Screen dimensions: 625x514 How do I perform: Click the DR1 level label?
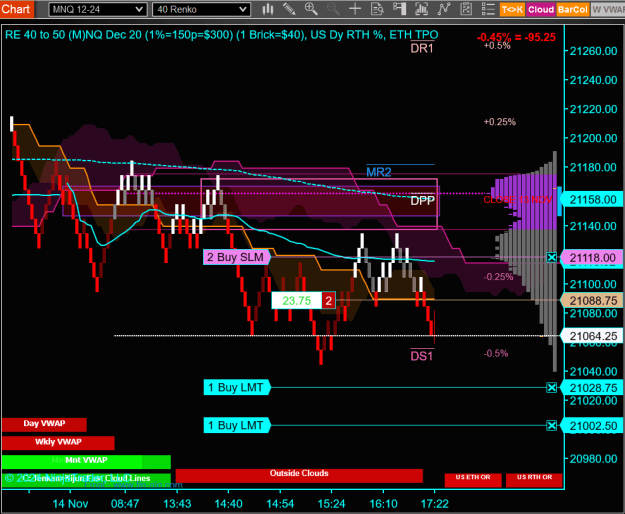pos(422,48)
